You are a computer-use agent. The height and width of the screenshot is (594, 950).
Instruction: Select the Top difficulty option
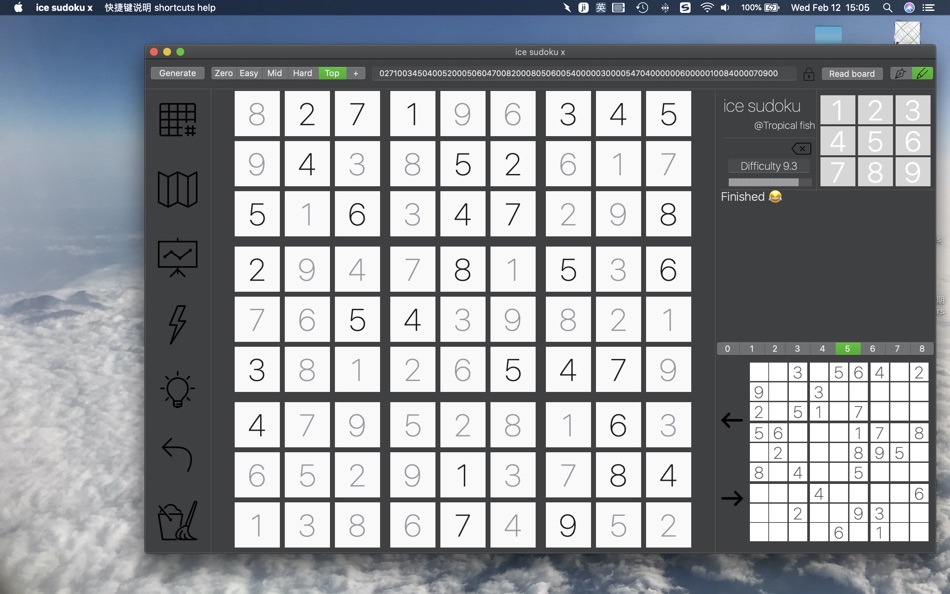(x=332, y=73)
